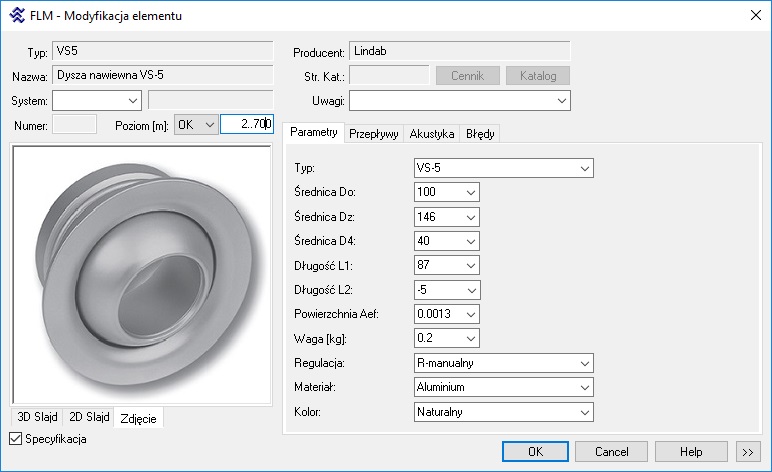
Task: Expand the Waga [kg] dropdown
Action: tap(447, 338)
